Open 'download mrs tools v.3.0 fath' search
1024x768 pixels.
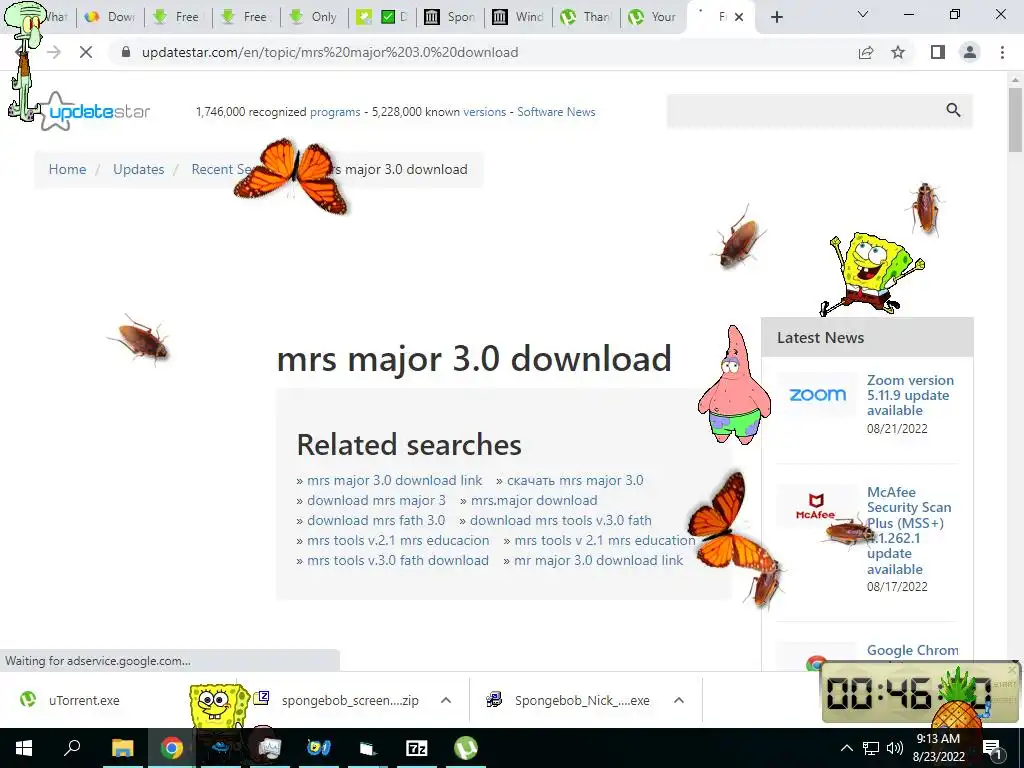(x=561, y=520)
